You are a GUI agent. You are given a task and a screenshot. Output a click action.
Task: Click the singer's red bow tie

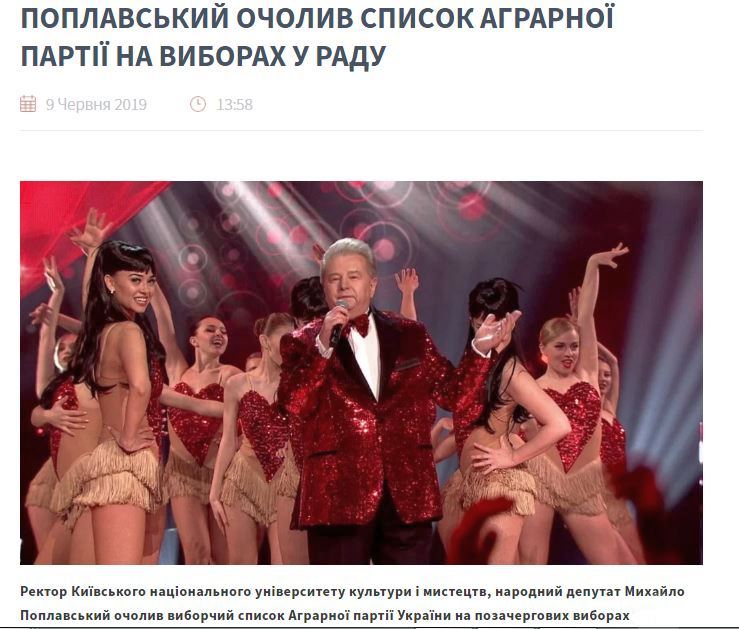(358, 324)
